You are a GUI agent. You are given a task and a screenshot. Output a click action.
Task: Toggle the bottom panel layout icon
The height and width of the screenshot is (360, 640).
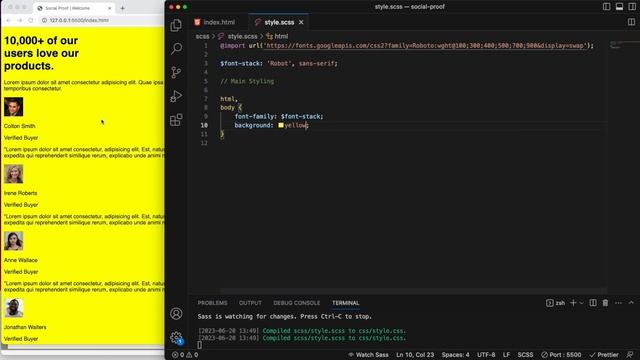(x=619, y=7)
